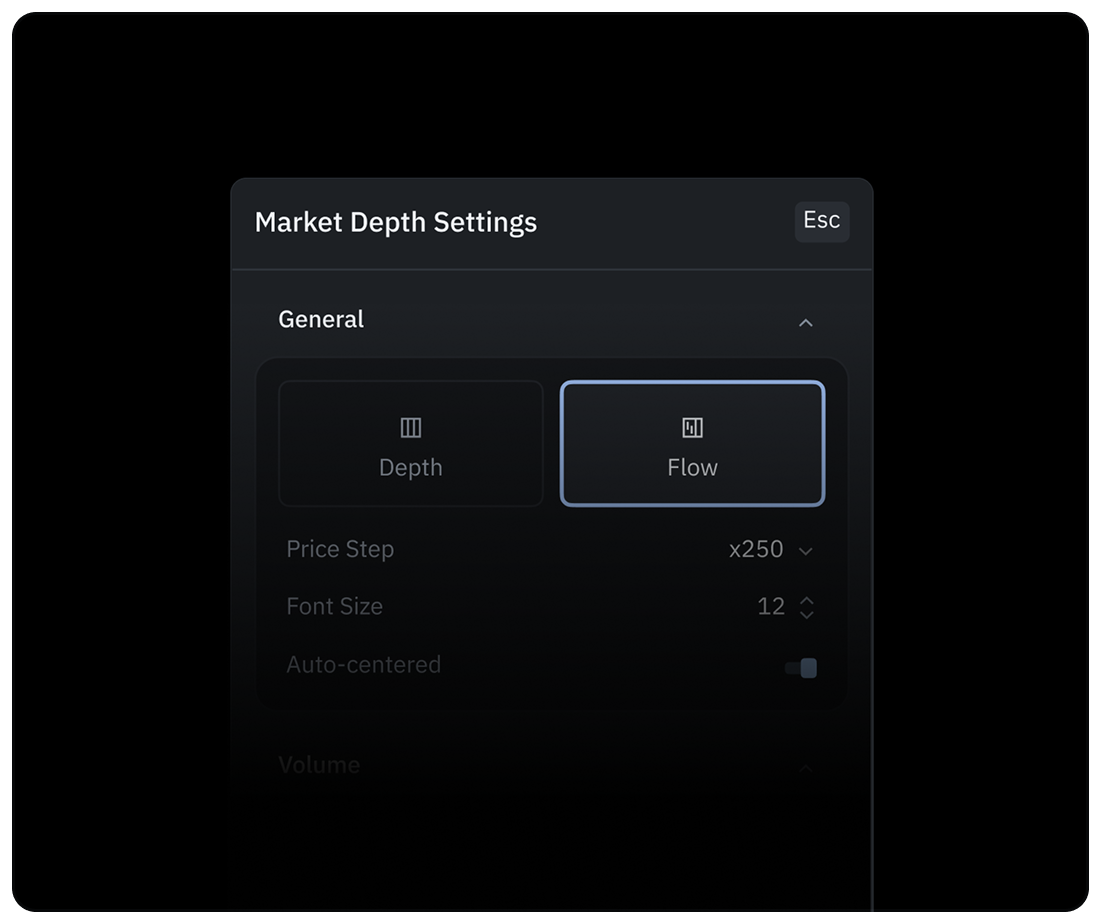1101x912 pixels.
Task: Collapse the General section chevron
Action: point(805,322)
